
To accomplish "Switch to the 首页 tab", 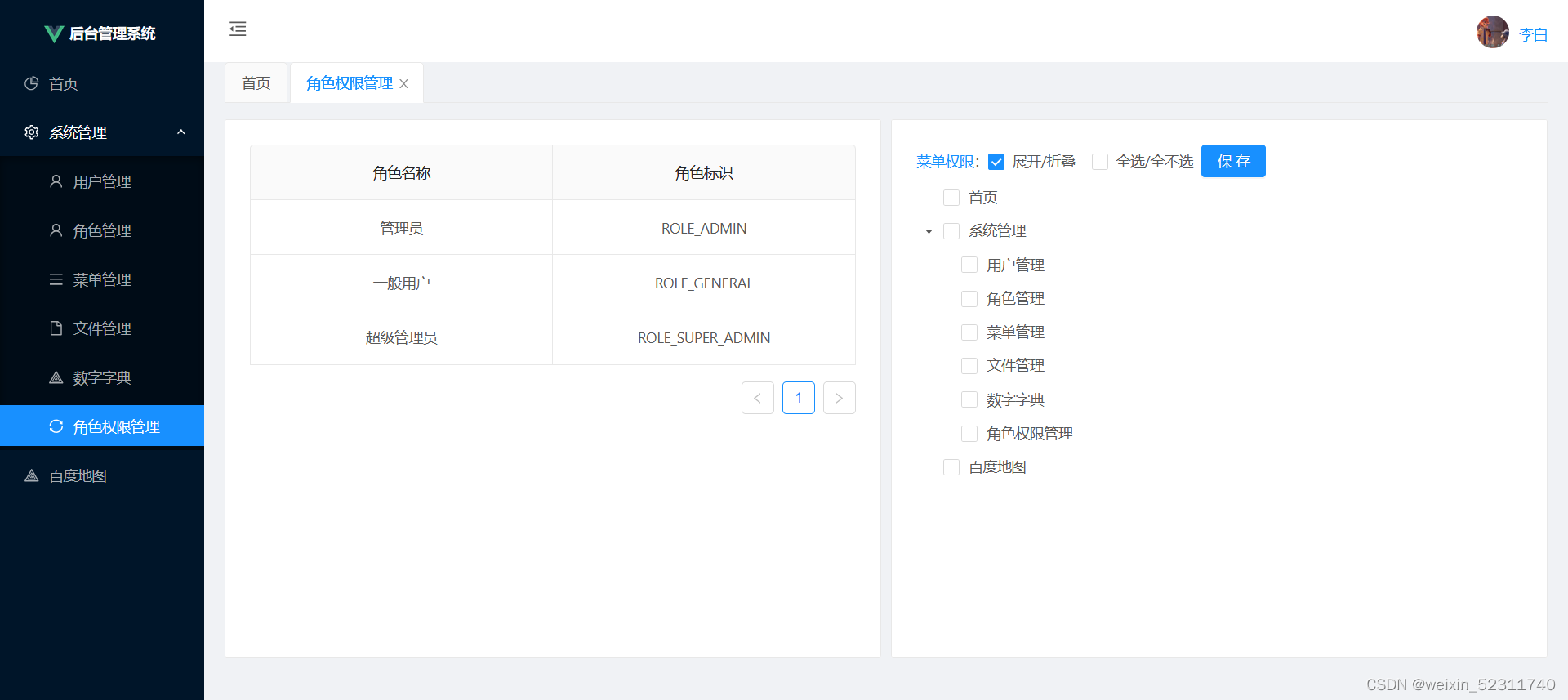I will tap(256, 83).
